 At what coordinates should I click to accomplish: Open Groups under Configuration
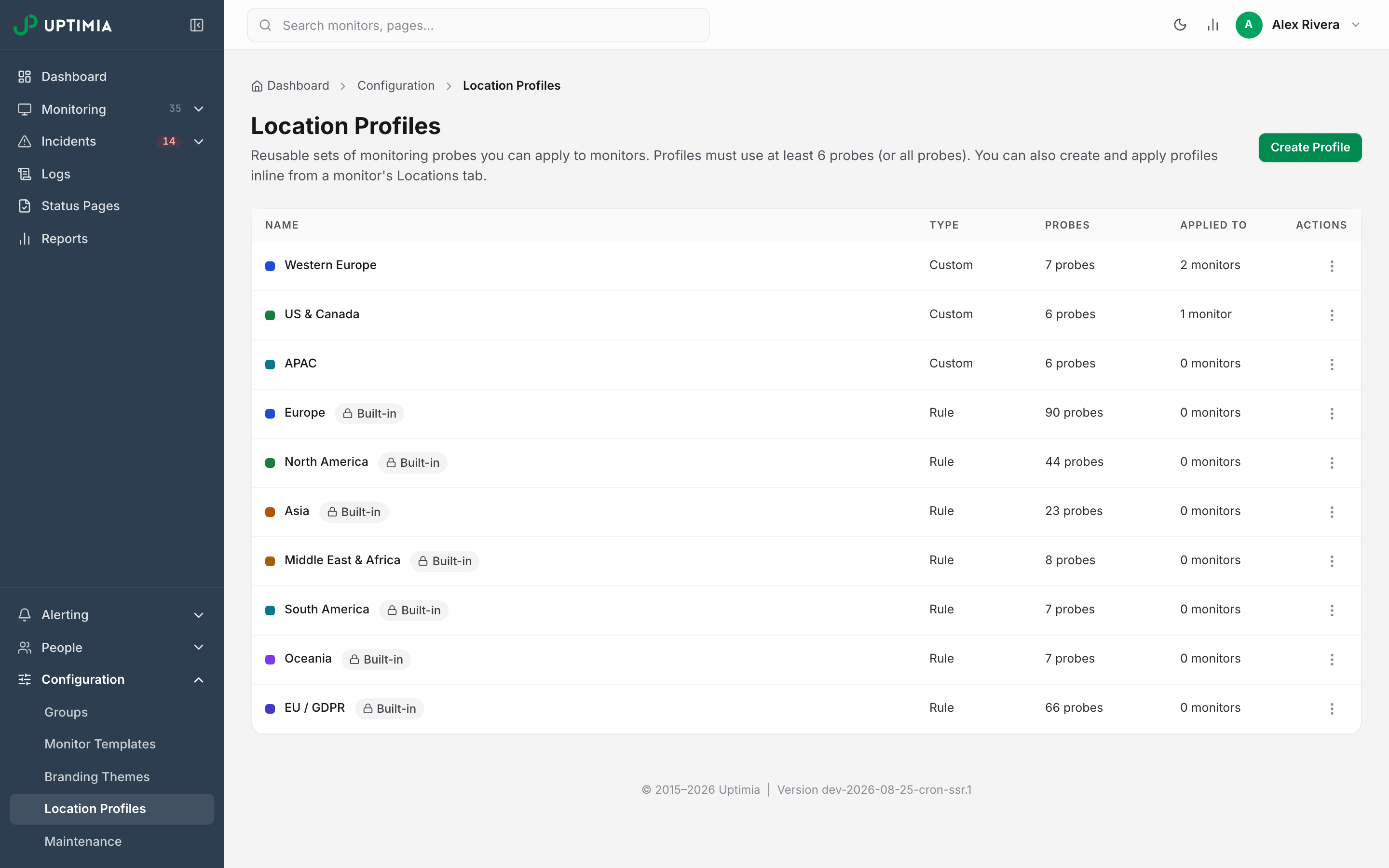(x=111, y=712)
